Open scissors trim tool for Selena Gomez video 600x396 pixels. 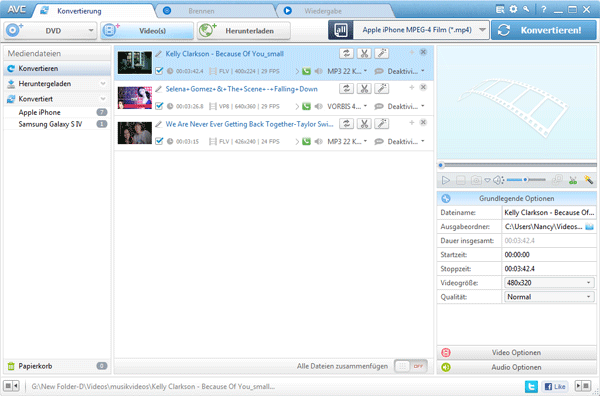(364, 89)
